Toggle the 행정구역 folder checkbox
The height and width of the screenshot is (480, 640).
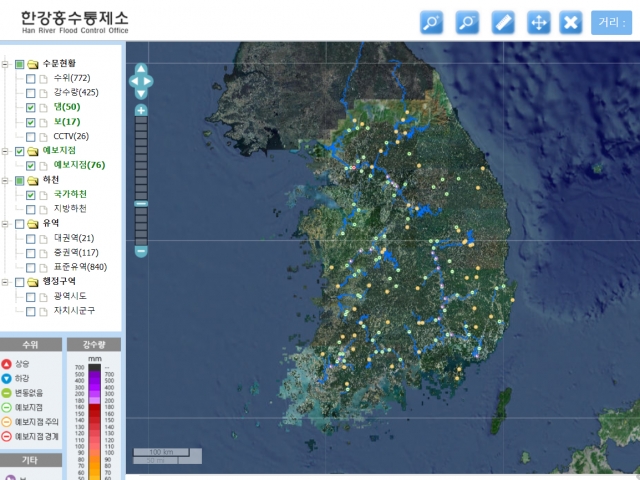click(x=20, y=282)
